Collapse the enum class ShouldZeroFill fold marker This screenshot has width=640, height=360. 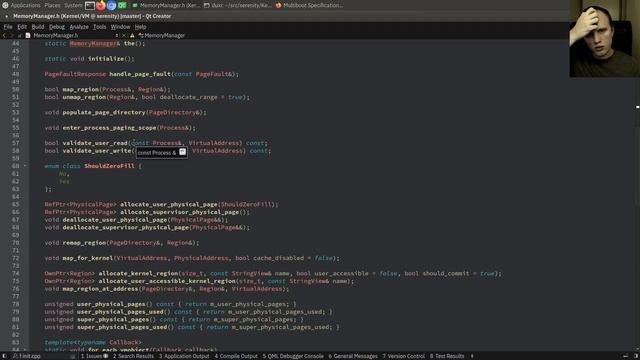tap(25, 166)
